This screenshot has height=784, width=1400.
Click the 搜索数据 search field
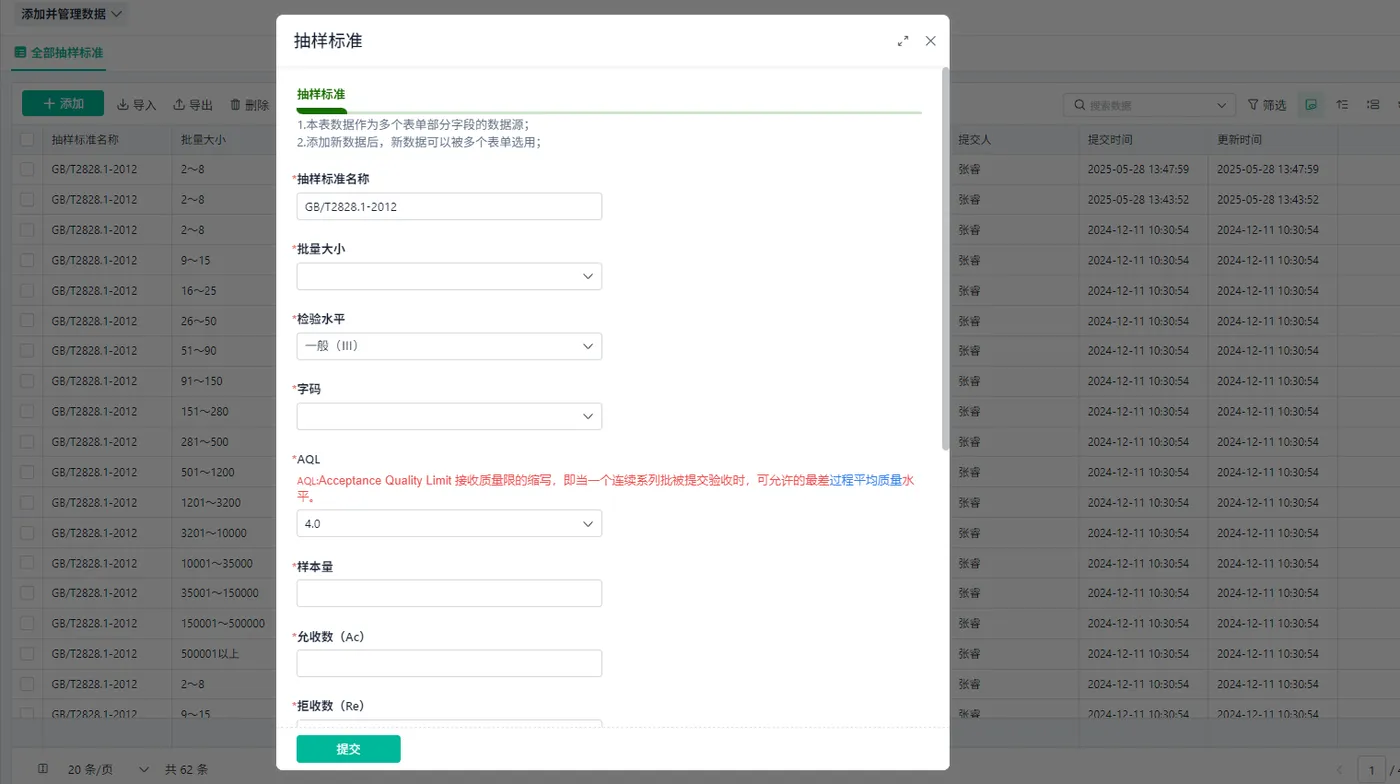pos(1149,105)
